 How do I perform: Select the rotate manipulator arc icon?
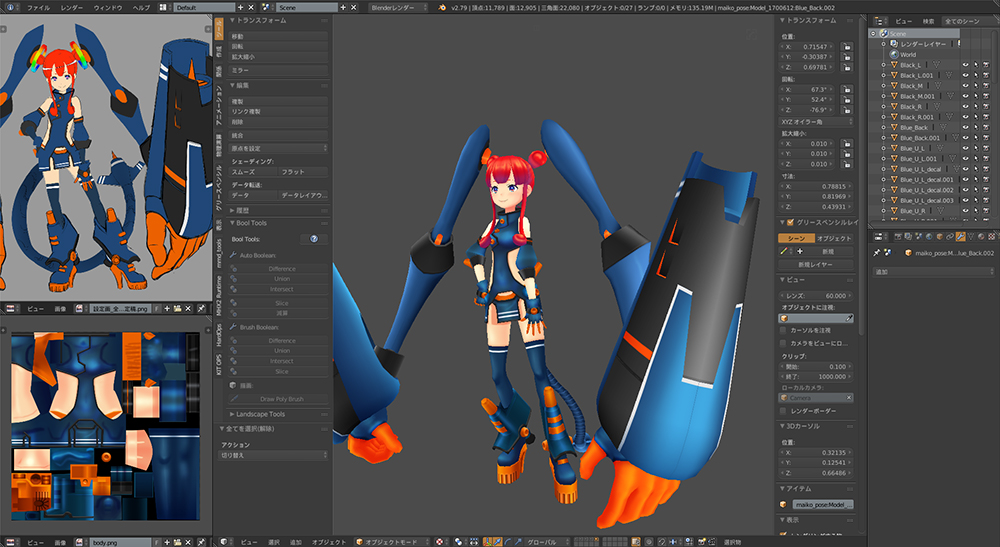(508, 542)
